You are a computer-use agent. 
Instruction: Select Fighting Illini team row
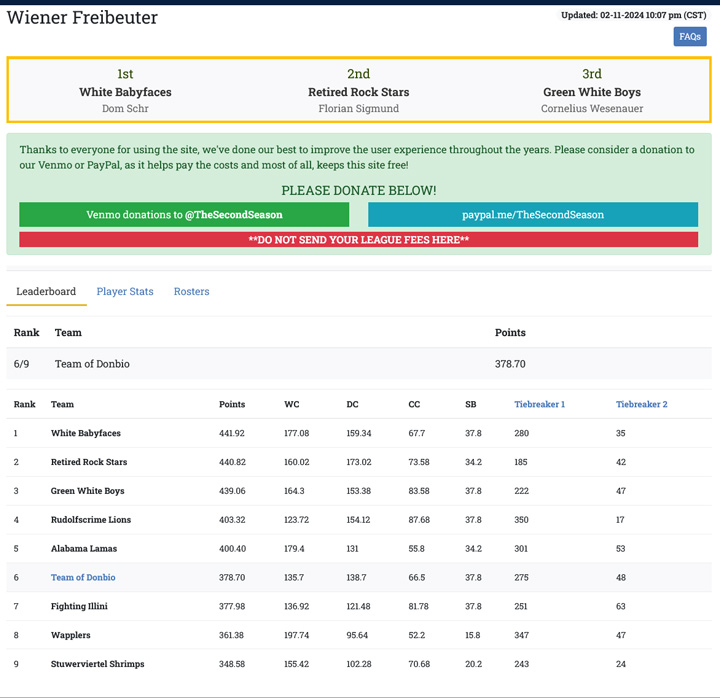tap(359, 606)
